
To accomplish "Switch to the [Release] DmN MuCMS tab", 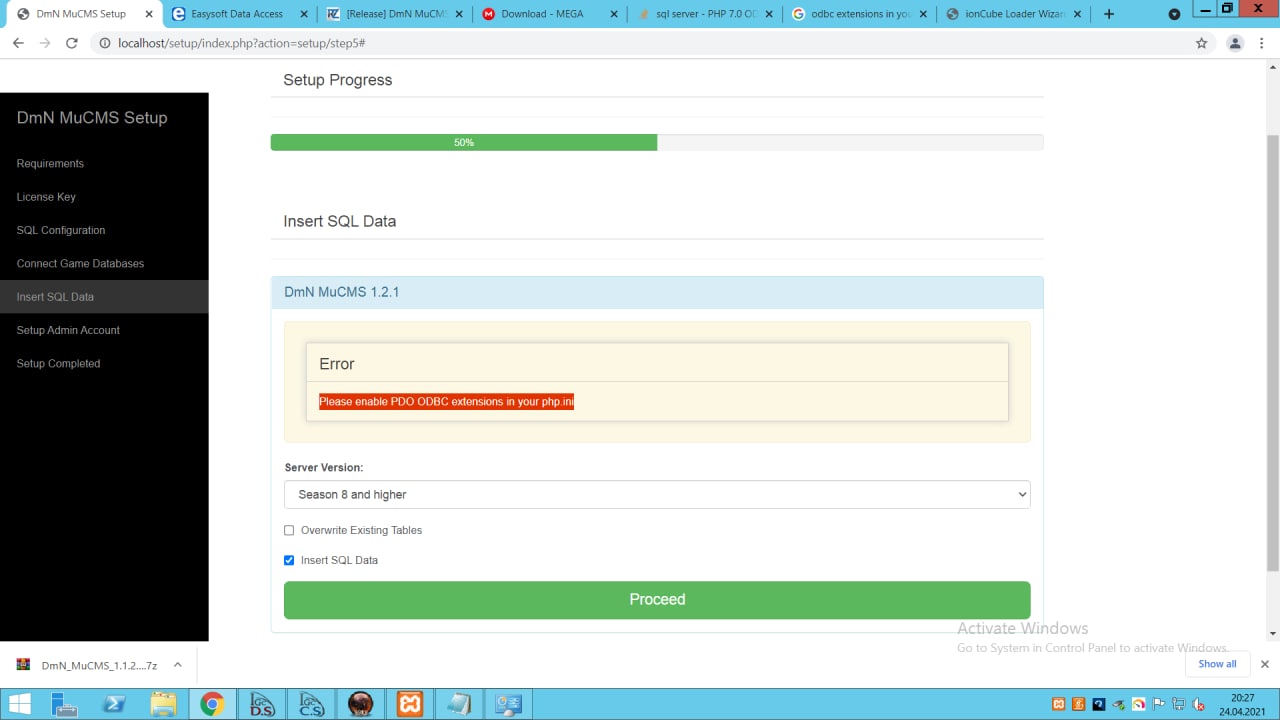I will 395,14.
